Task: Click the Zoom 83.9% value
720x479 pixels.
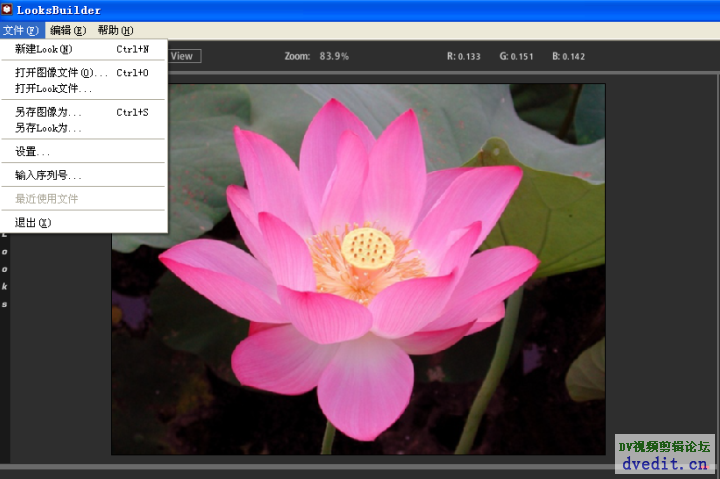Action: click(x=334, y=56)
